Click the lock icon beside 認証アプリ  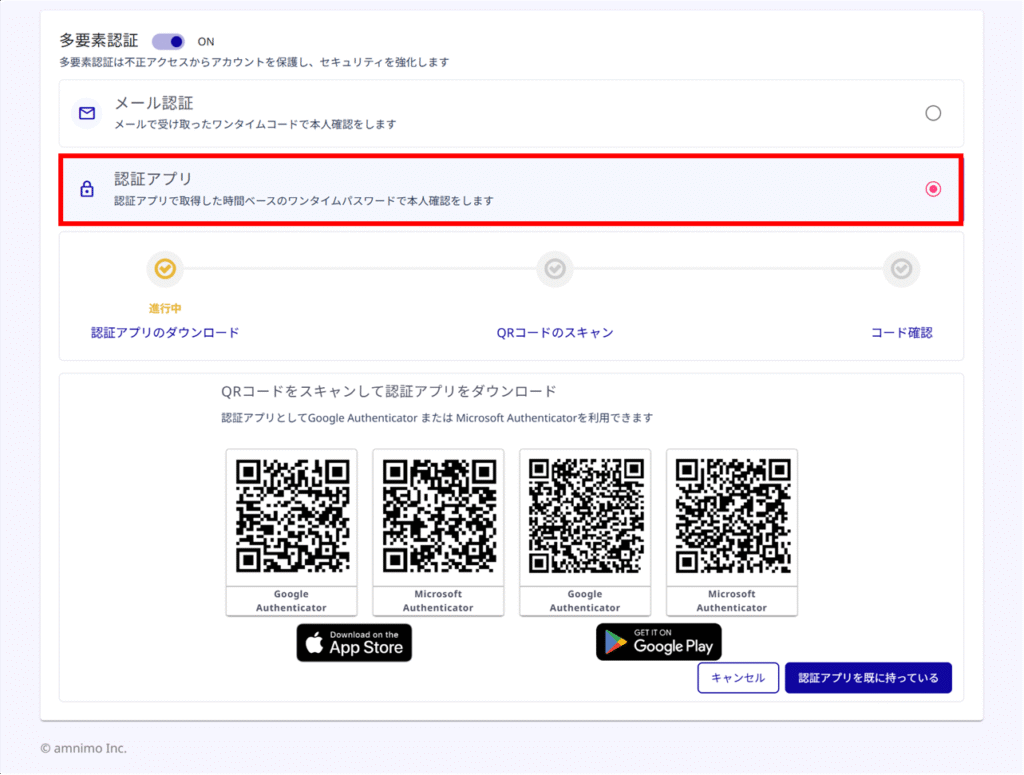87,189
